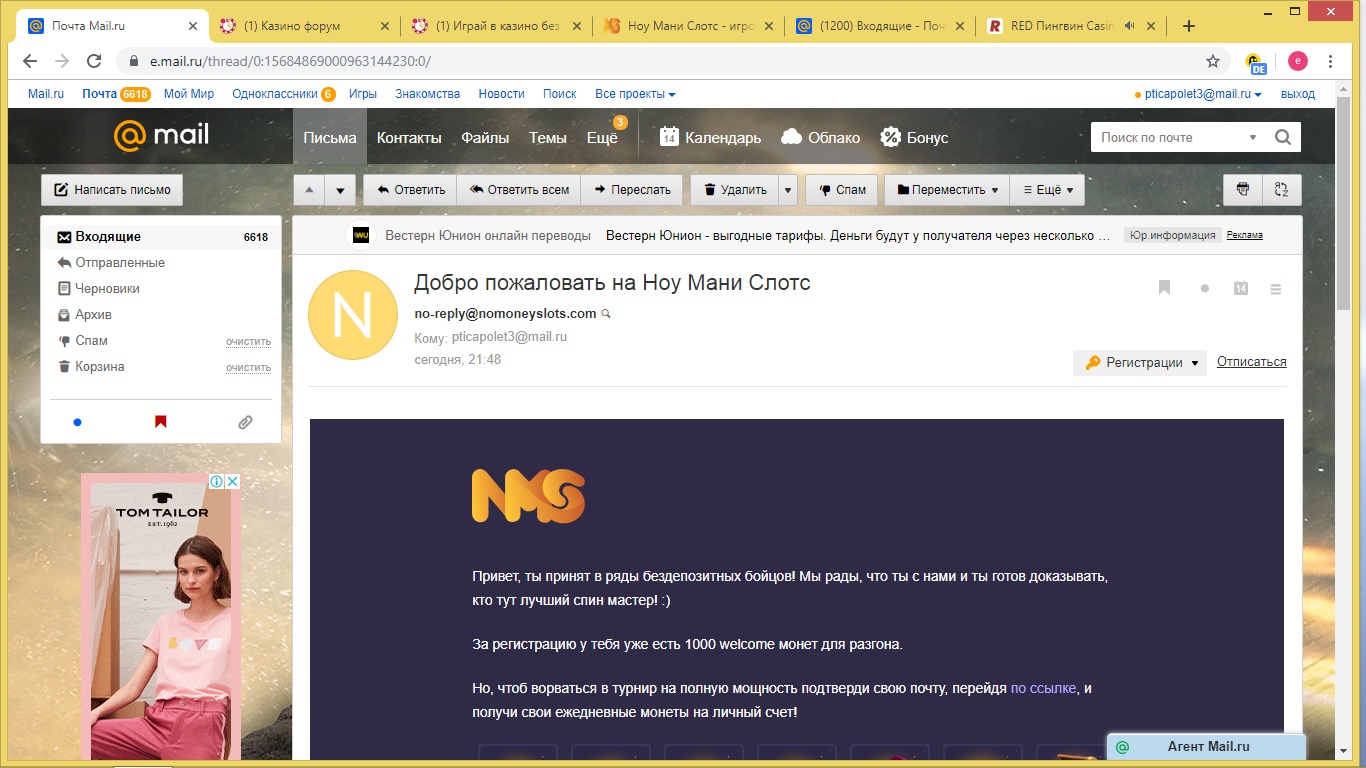Click the Написать письмо button
The image size is (1366, 768).
pos(112,190)
